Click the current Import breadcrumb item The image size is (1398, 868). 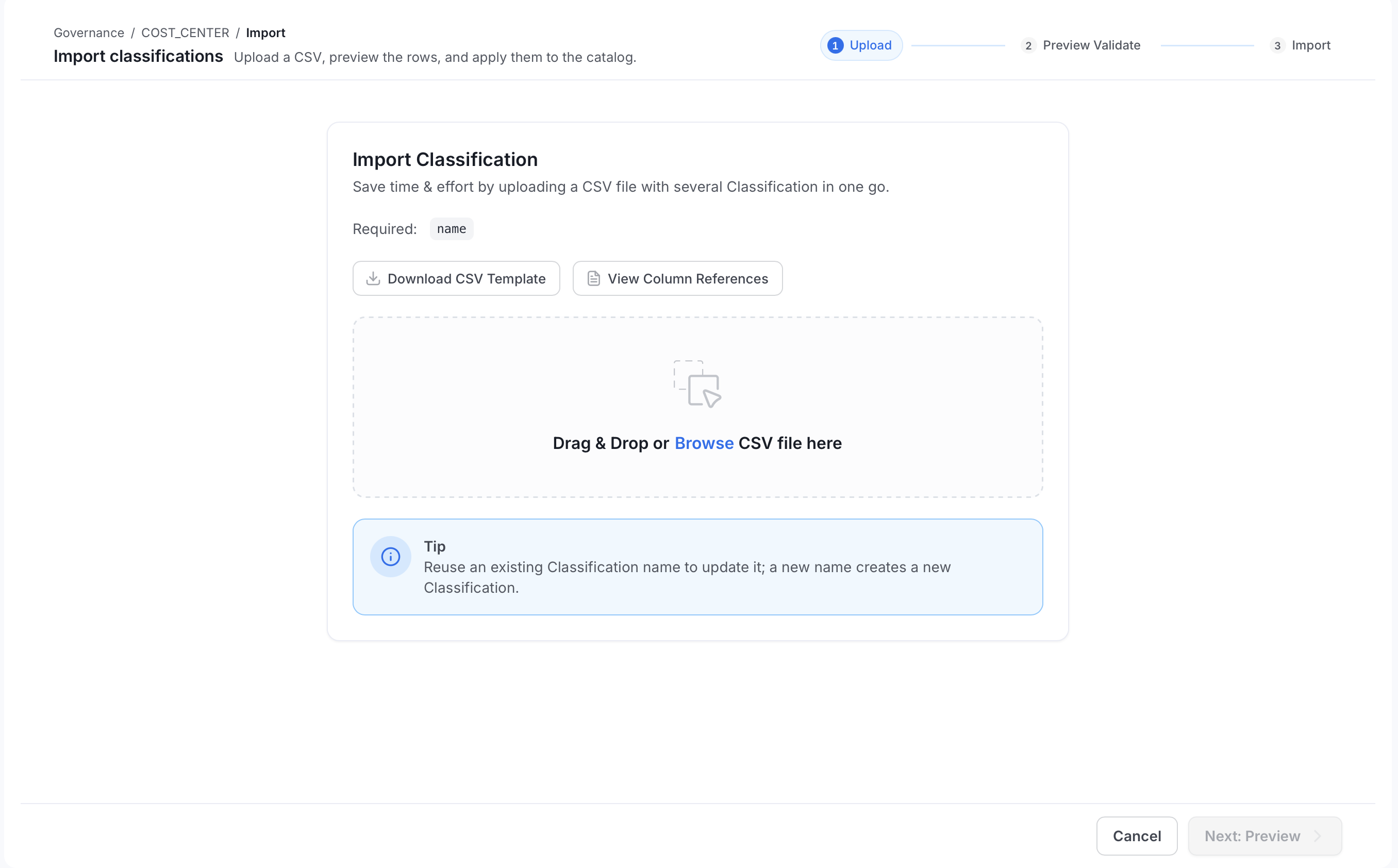265,32
